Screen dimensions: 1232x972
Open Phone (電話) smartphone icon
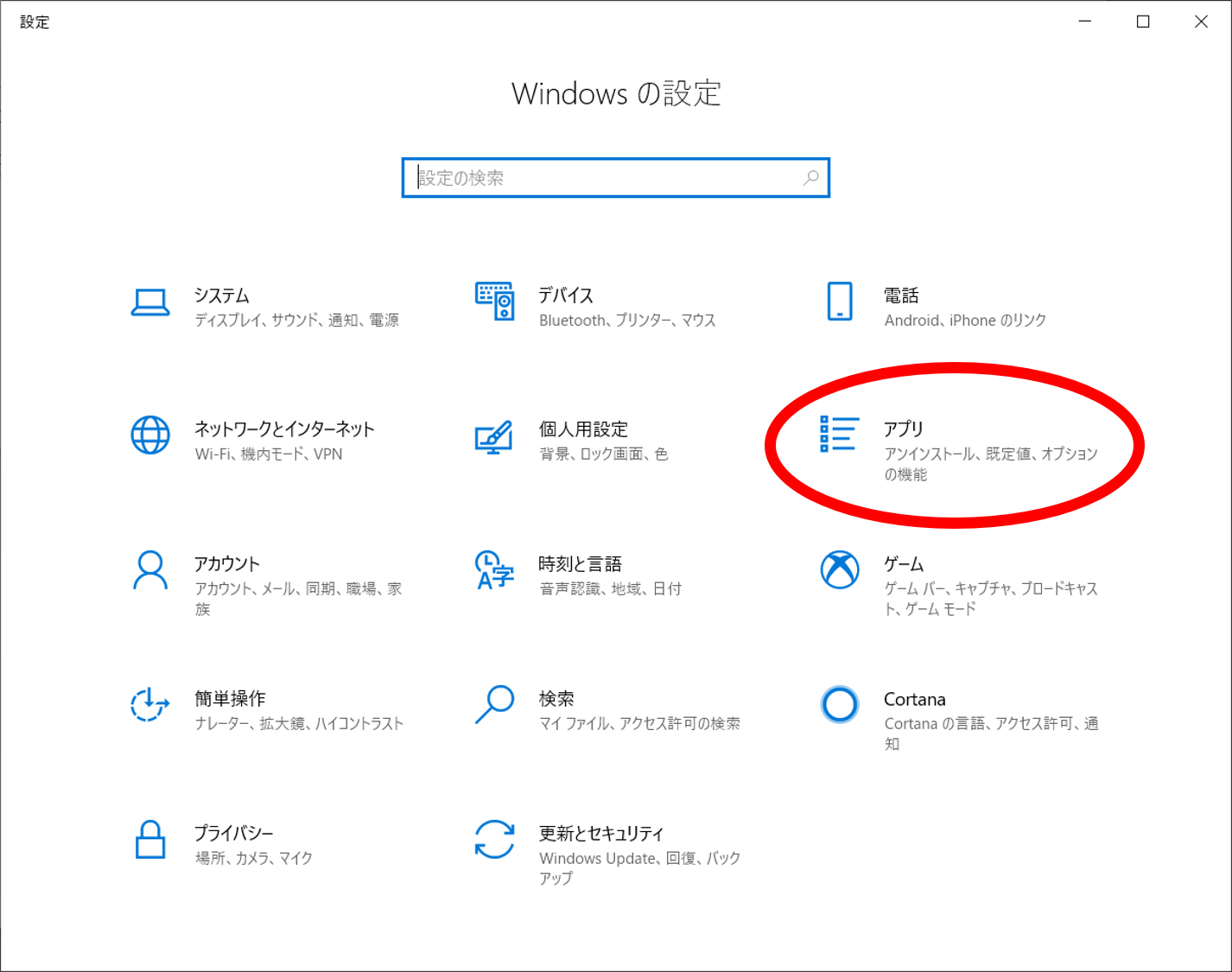[840, 301]
